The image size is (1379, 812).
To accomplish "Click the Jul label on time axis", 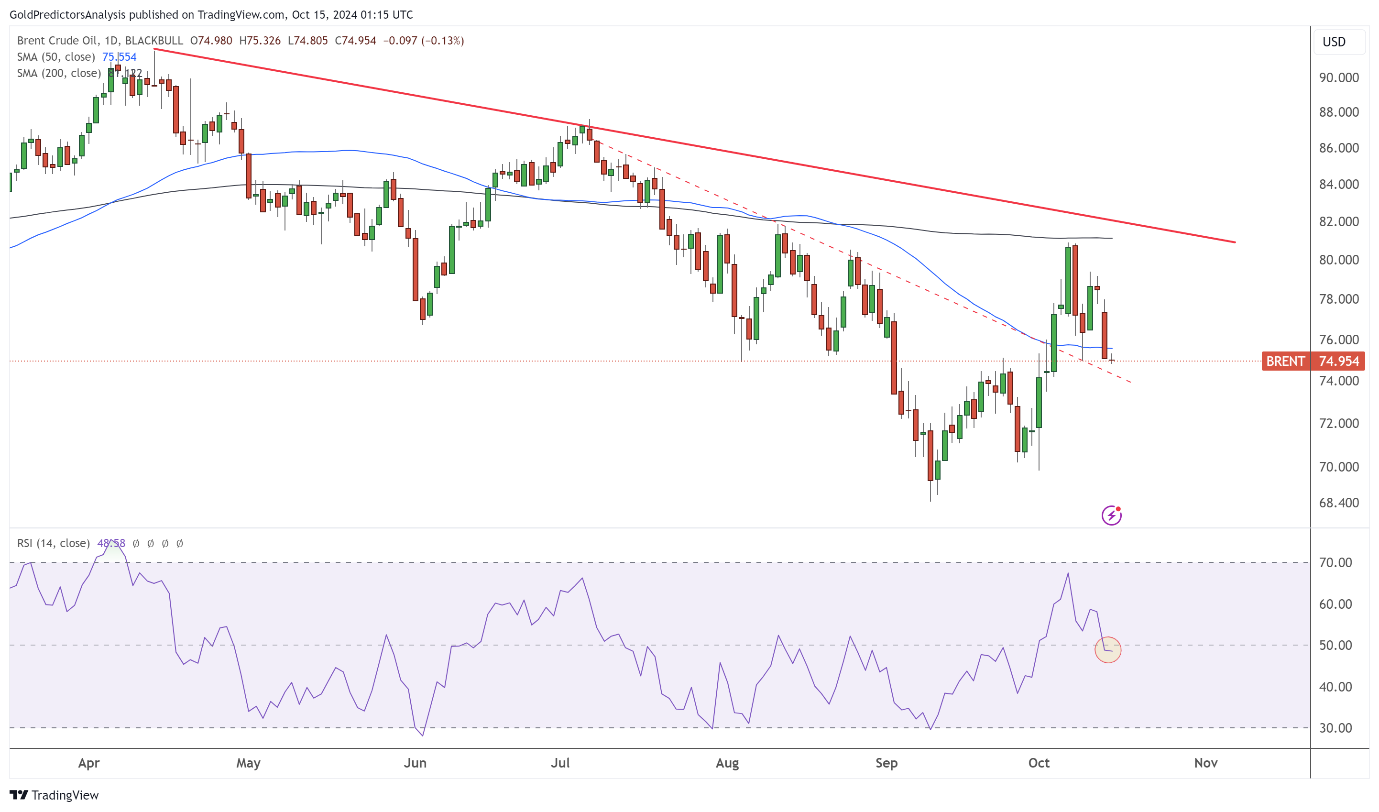I will [x=560, y=763].
